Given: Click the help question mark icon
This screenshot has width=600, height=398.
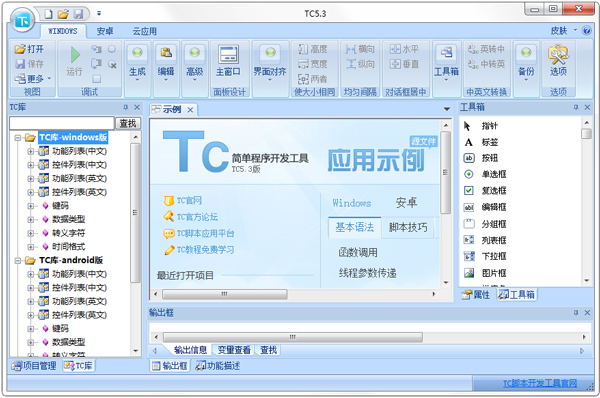Looking at the screenshot, I should [x=586, y=31].
